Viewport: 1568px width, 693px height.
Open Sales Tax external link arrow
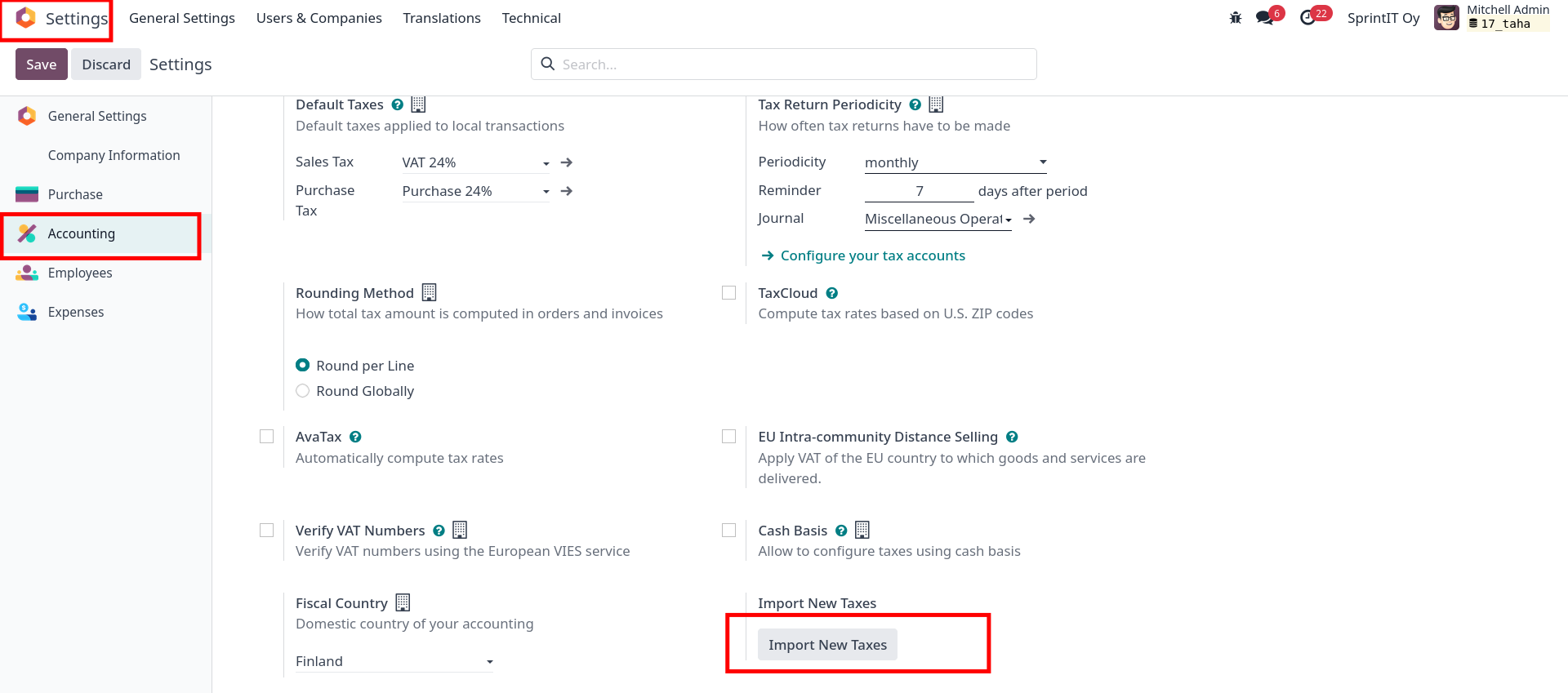567,162
